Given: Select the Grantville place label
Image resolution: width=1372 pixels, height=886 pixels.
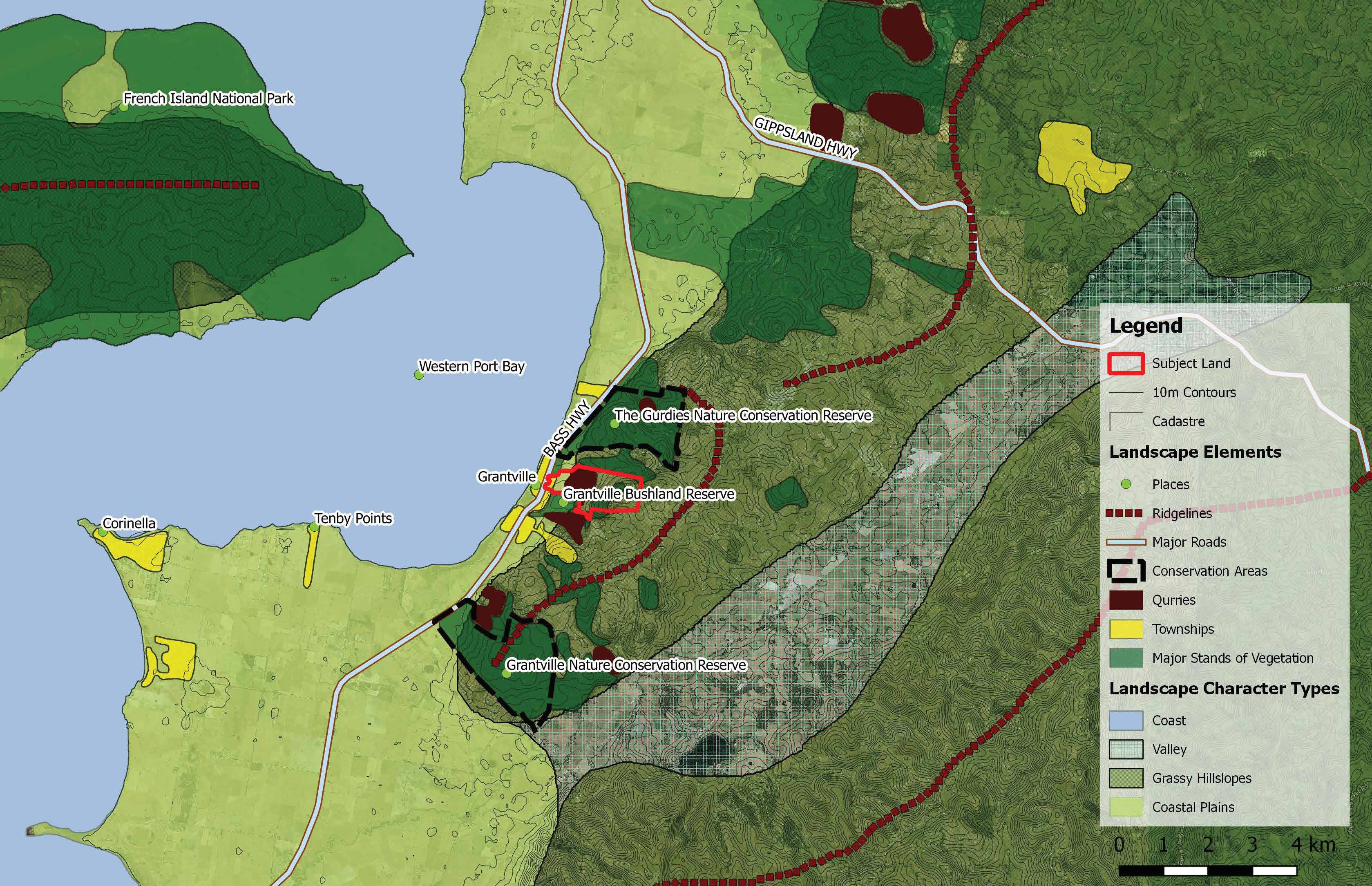Looking at the screenshot, I should pyautogui.click(x=507, y=477).
